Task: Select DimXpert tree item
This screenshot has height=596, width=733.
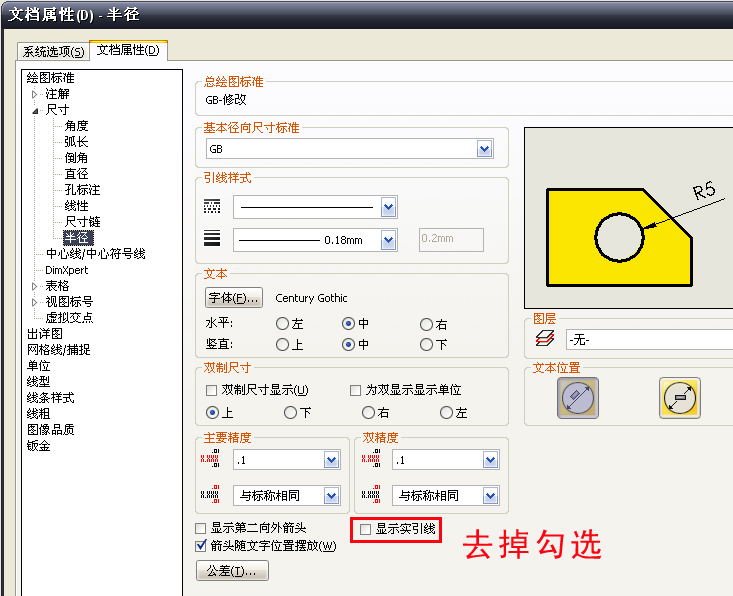Action: coord(66,270)
